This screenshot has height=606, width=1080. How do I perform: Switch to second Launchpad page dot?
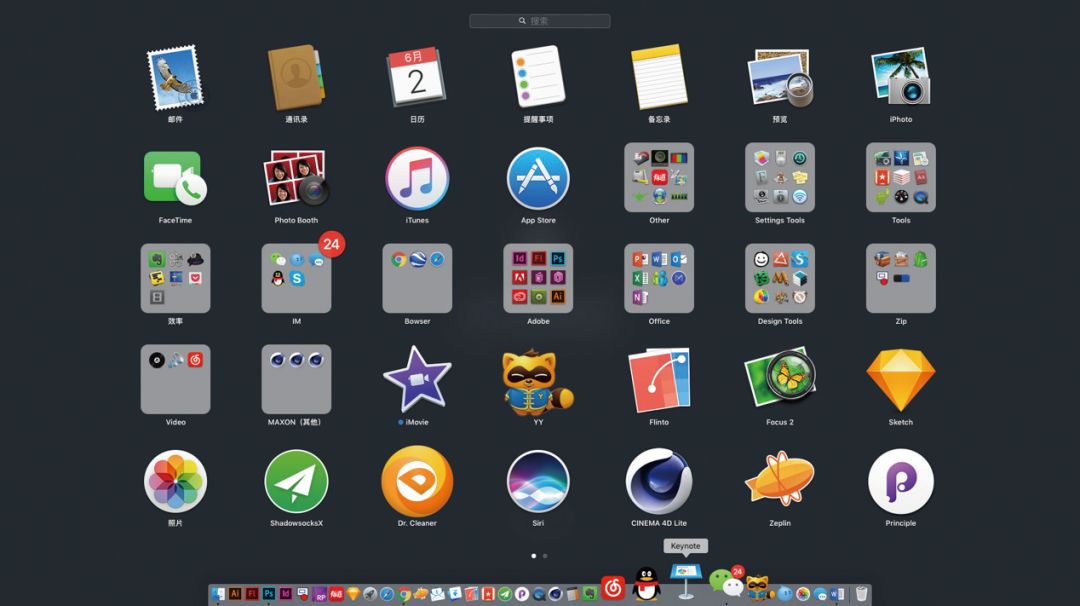[x=545, y=556]
